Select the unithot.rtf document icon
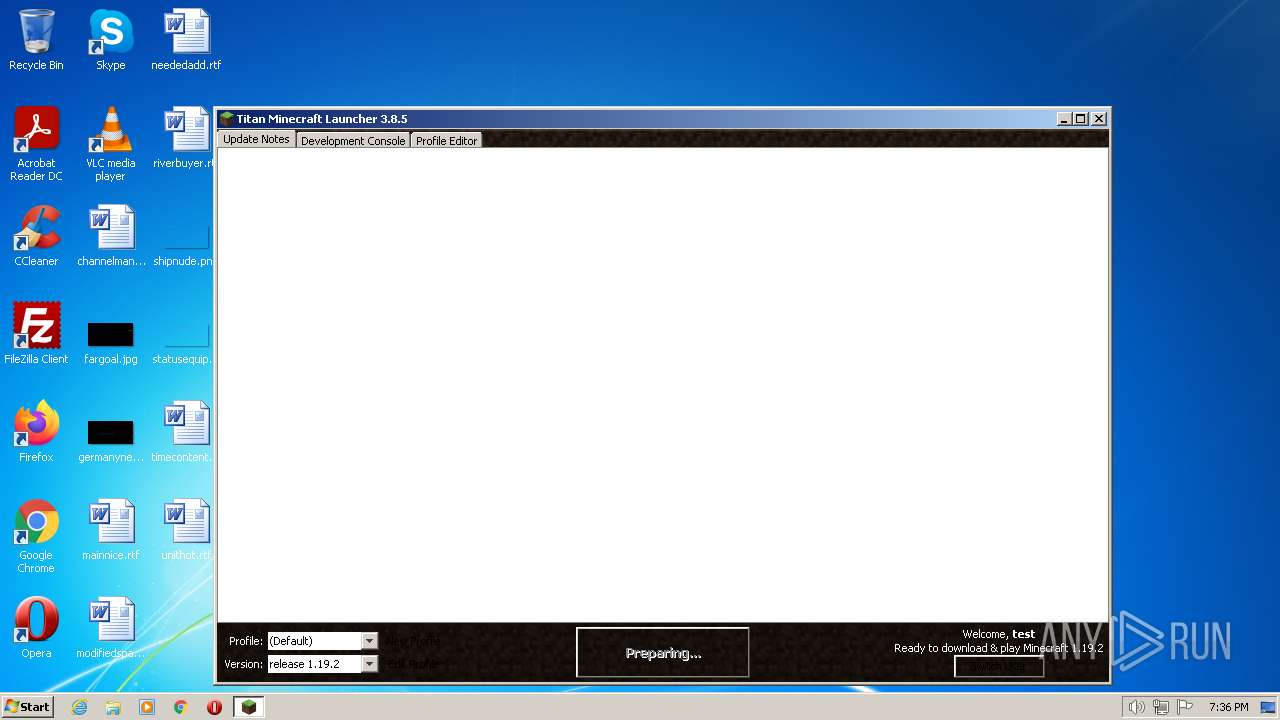Viewport: 1280px width, 720px height. point(186,531)
